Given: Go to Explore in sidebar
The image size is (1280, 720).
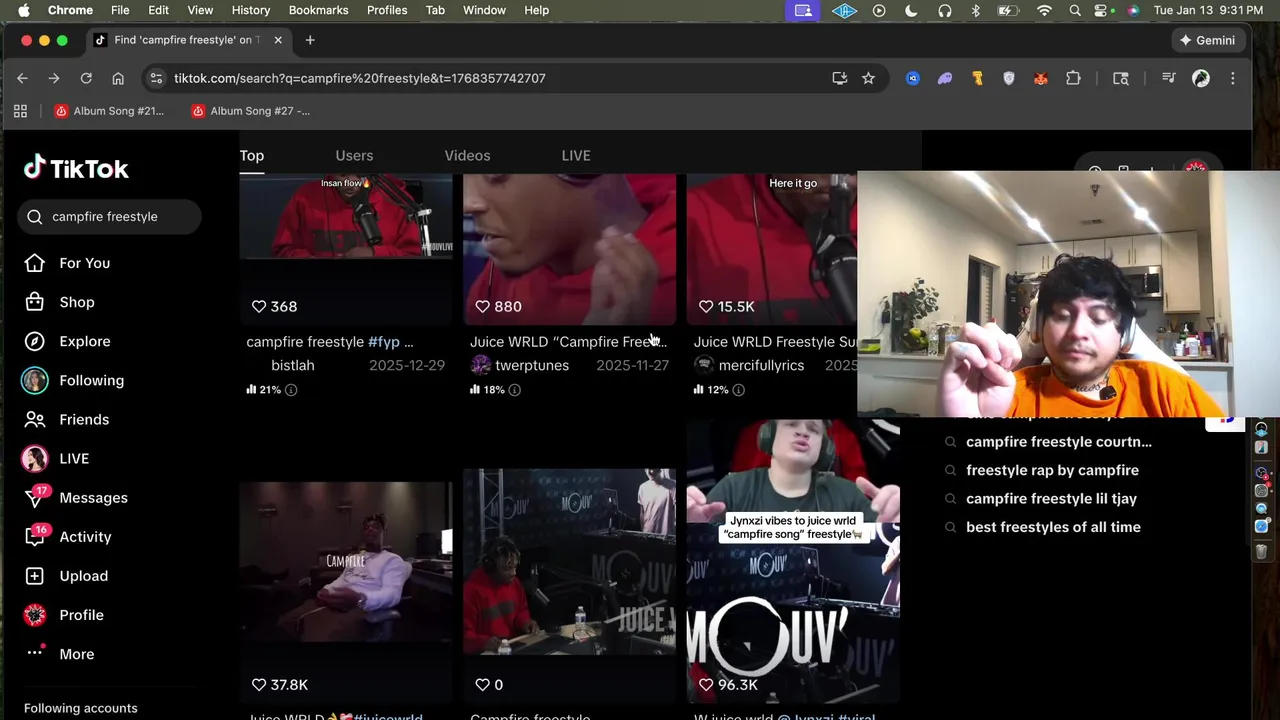Looking at the screenshot, I should tap(84, 341).
